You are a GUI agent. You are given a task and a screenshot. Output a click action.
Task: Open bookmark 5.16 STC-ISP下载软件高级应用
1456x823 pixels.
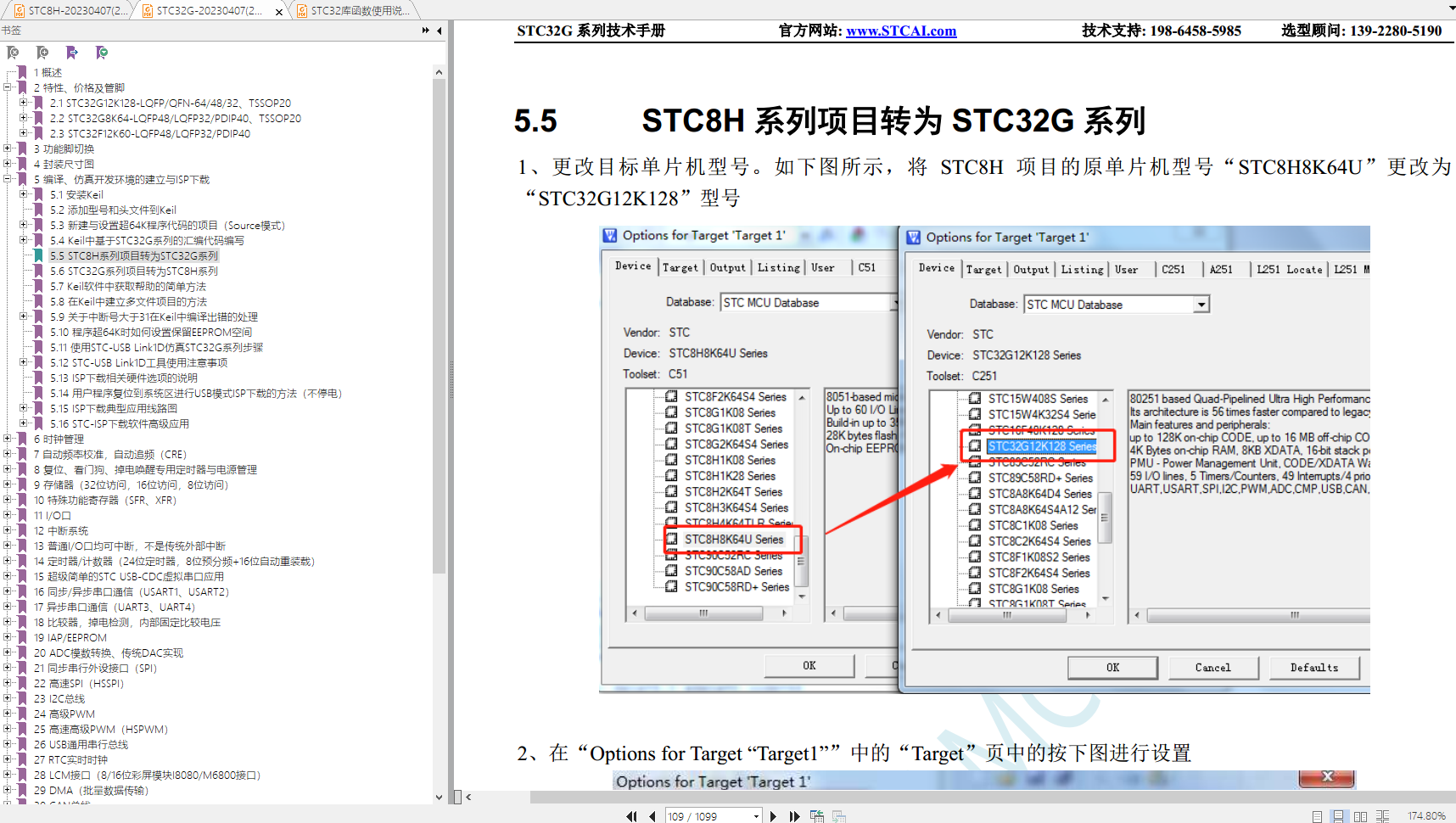(120, 423)
